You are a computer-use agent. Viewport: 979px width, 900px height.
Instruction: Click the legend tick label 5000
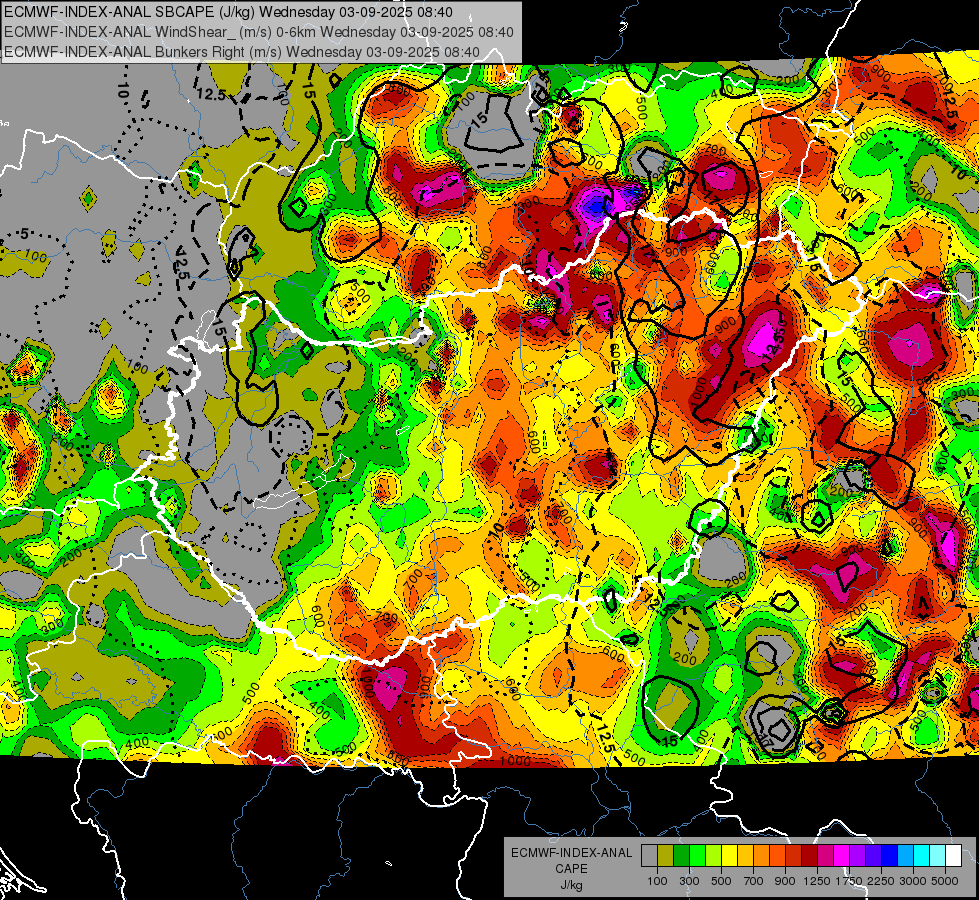(945, 881)
